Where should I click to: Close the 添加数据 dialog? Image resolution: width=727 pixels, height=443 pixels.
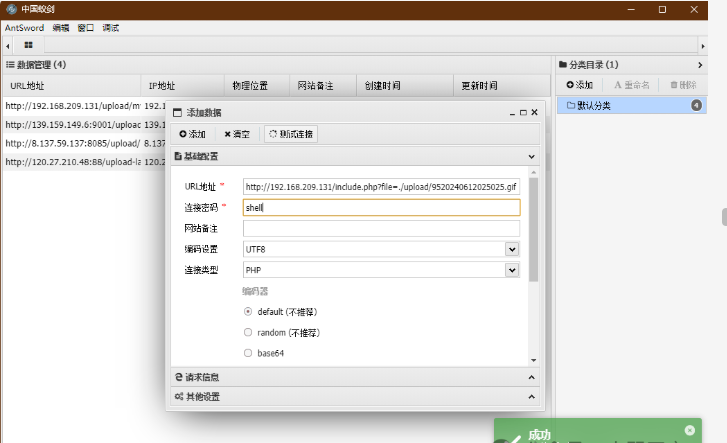coord(535,112)
